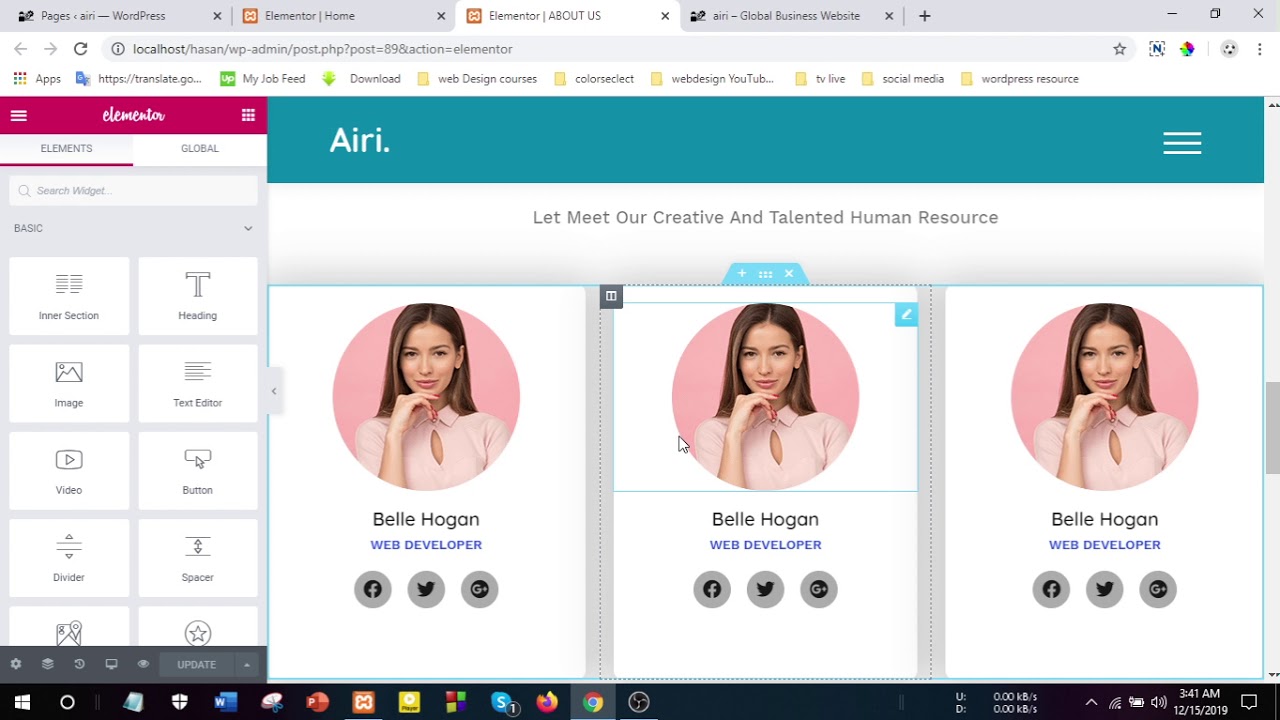Open the My Job Feed bookmark
Viewport: 1280px width, 720px height.
point(263,79)
